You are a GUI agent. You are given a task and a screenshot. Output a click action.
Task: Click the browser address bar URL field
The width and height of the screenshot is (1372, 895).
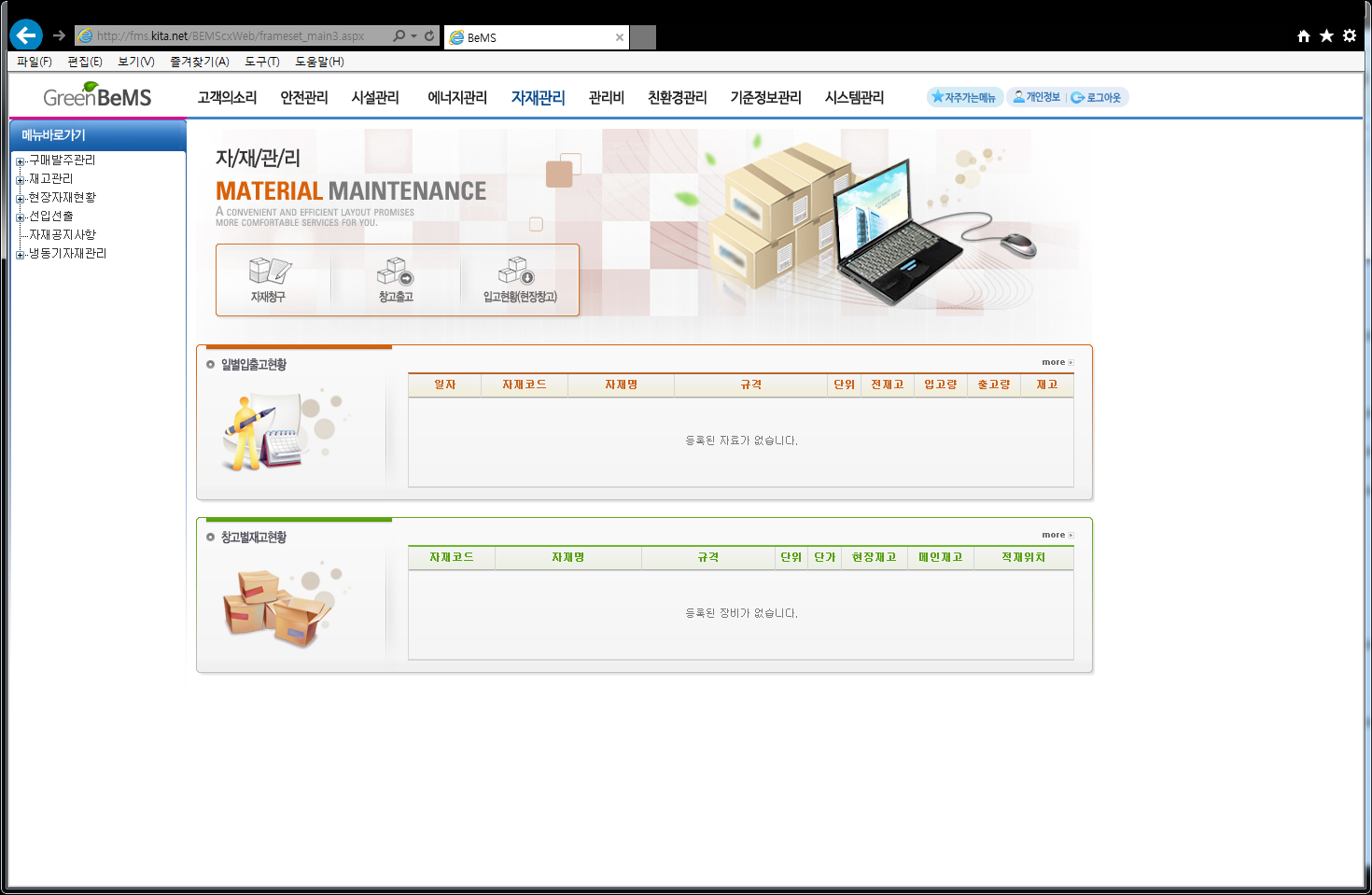pos(233,35)
